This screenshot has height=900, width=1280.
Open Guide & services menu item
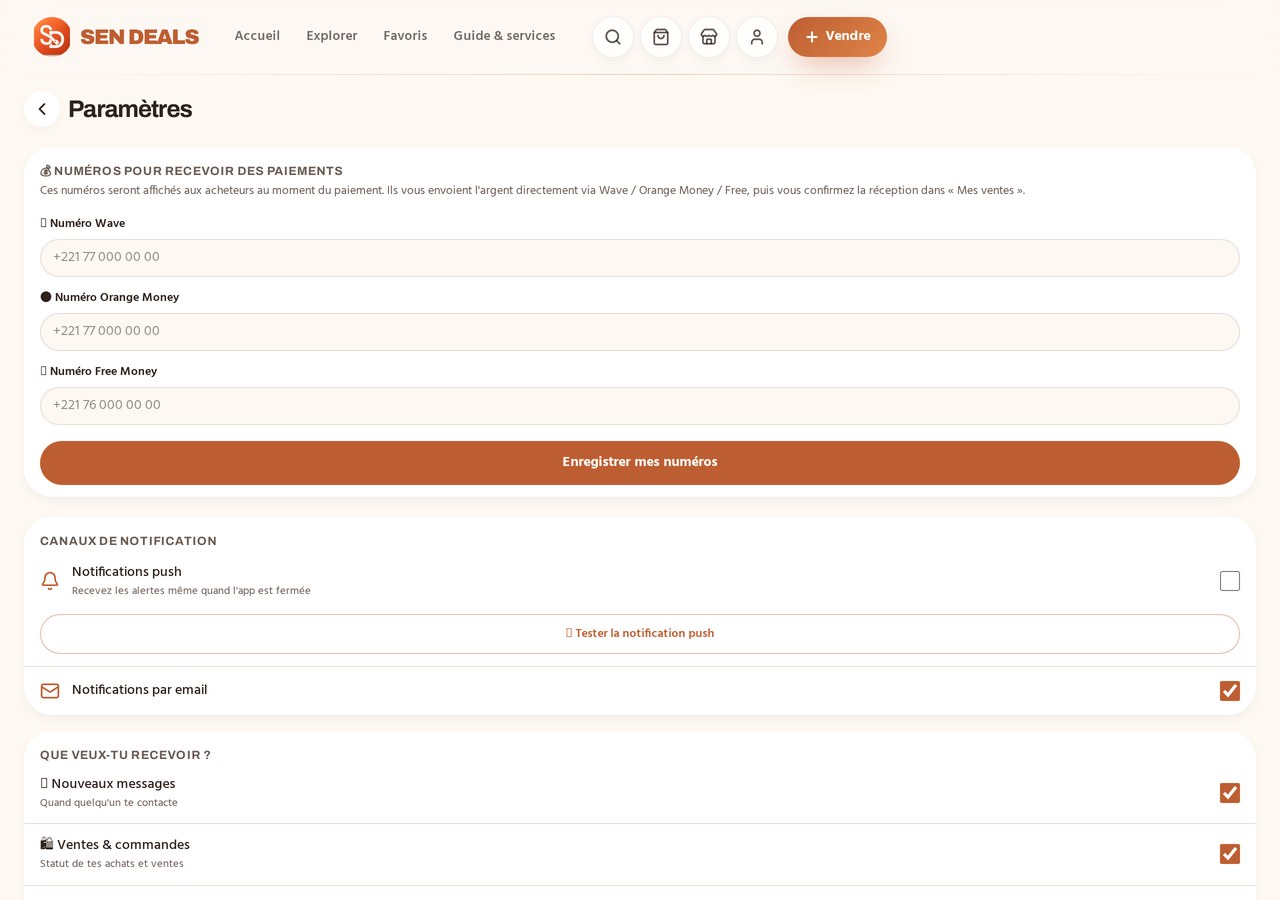[x=504, y=36]
